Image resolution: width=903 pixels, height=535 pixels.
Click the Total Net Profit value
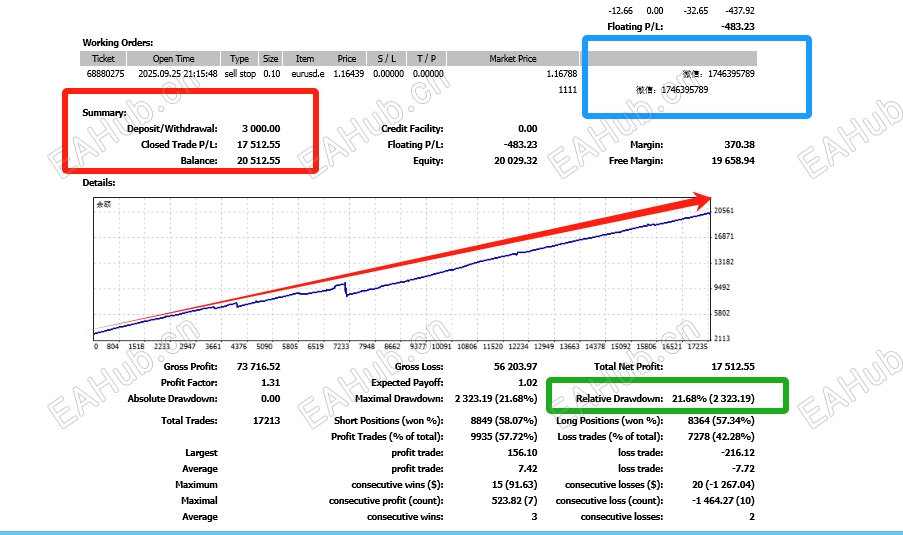733,366
